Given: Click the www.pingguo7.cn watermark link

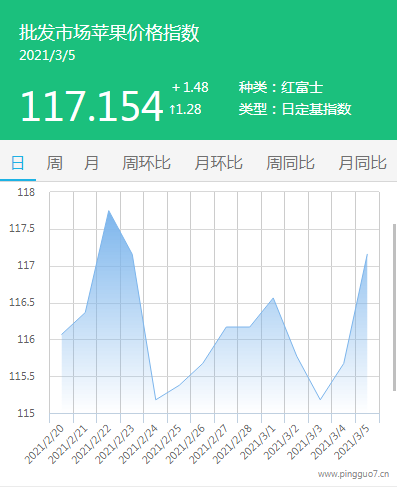Looking at the screenshot, I should (353, 474).
